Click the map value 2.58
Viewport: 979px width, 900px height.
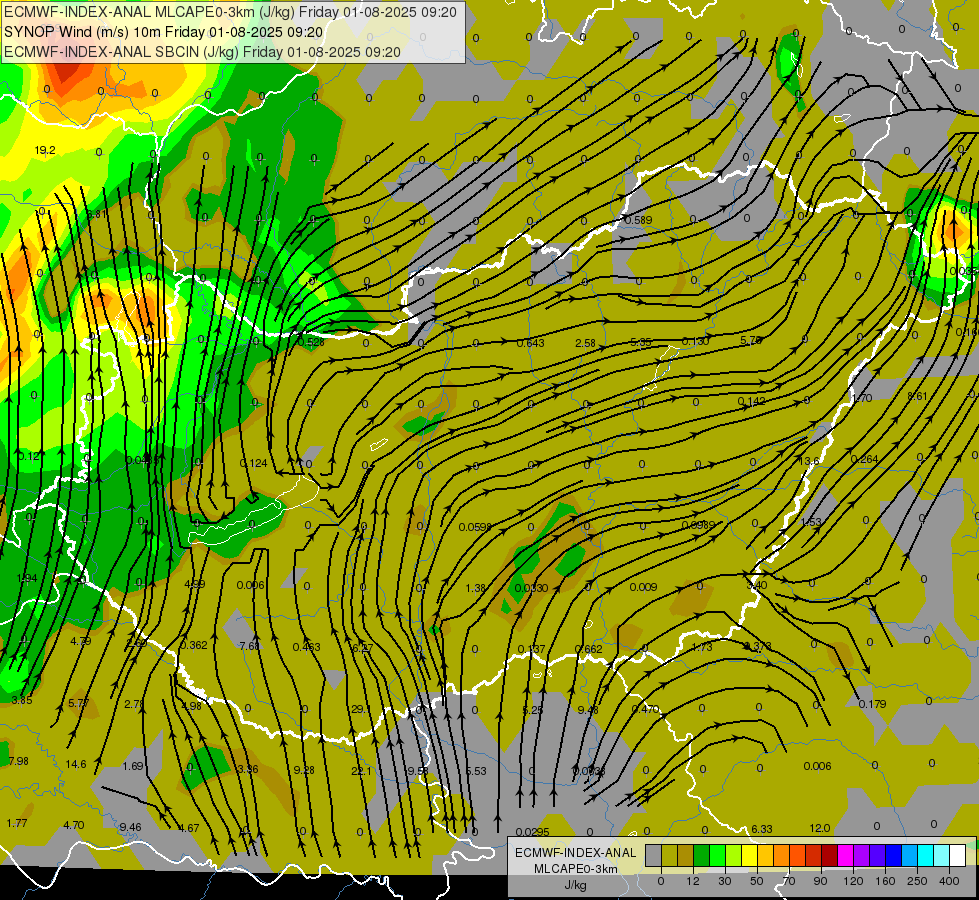(x=585, y=343)
